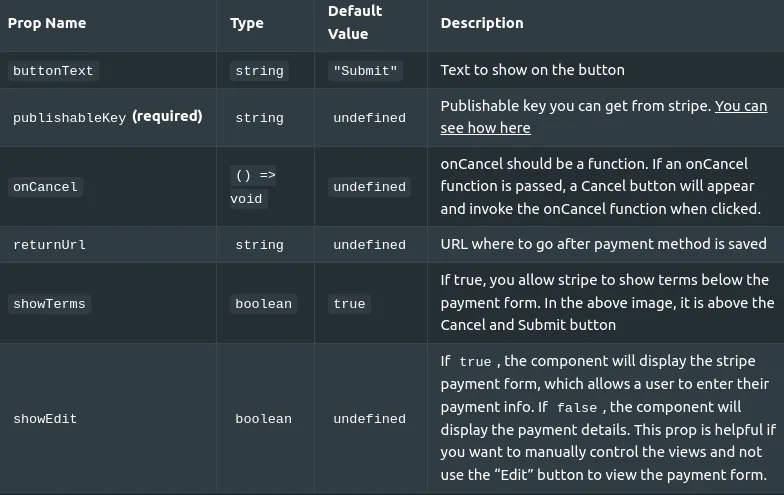Click the publishableKey prop name

70,118
